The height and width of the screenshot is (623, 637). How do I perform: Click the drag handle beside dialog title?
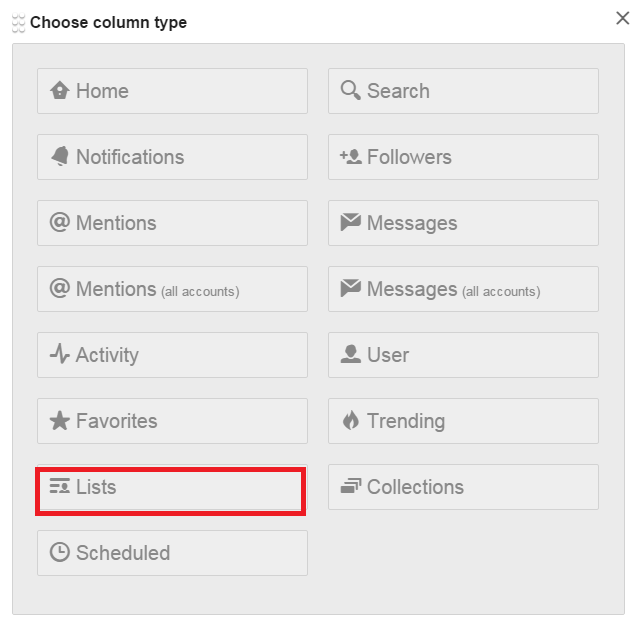(x=18, y=23)
